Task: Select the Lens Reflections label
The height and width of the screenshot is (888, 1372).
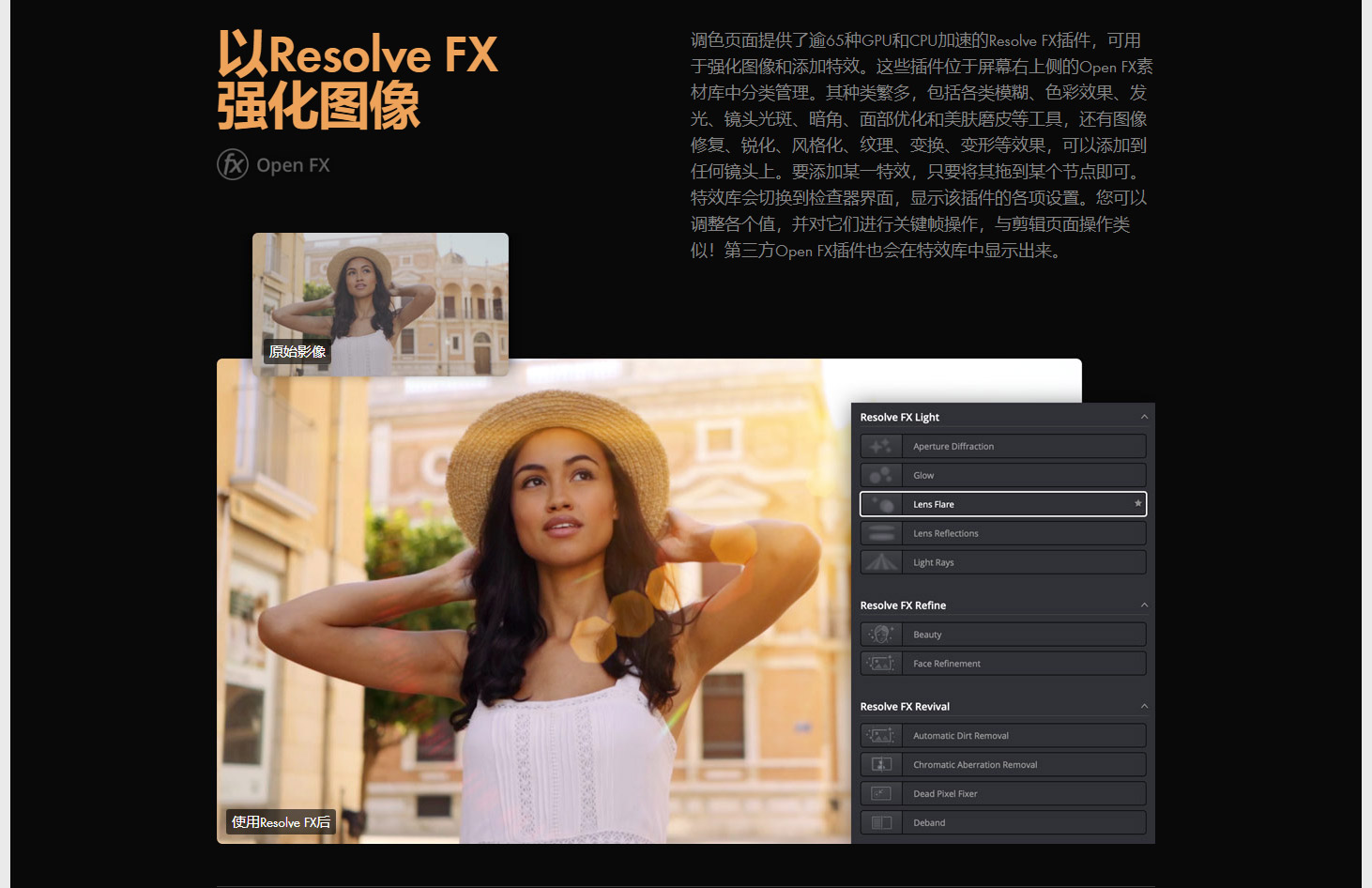Action: (x=946, y=534)
